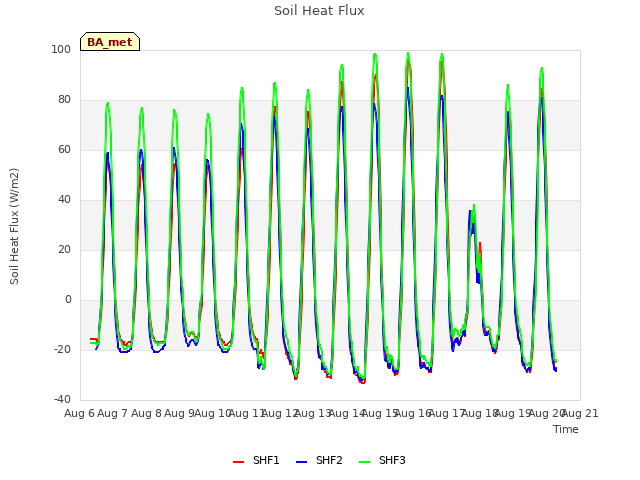The height and width of the screenshot is (480, 640).
Task: Click the BA_met annotation label
Action: point(110,42)
